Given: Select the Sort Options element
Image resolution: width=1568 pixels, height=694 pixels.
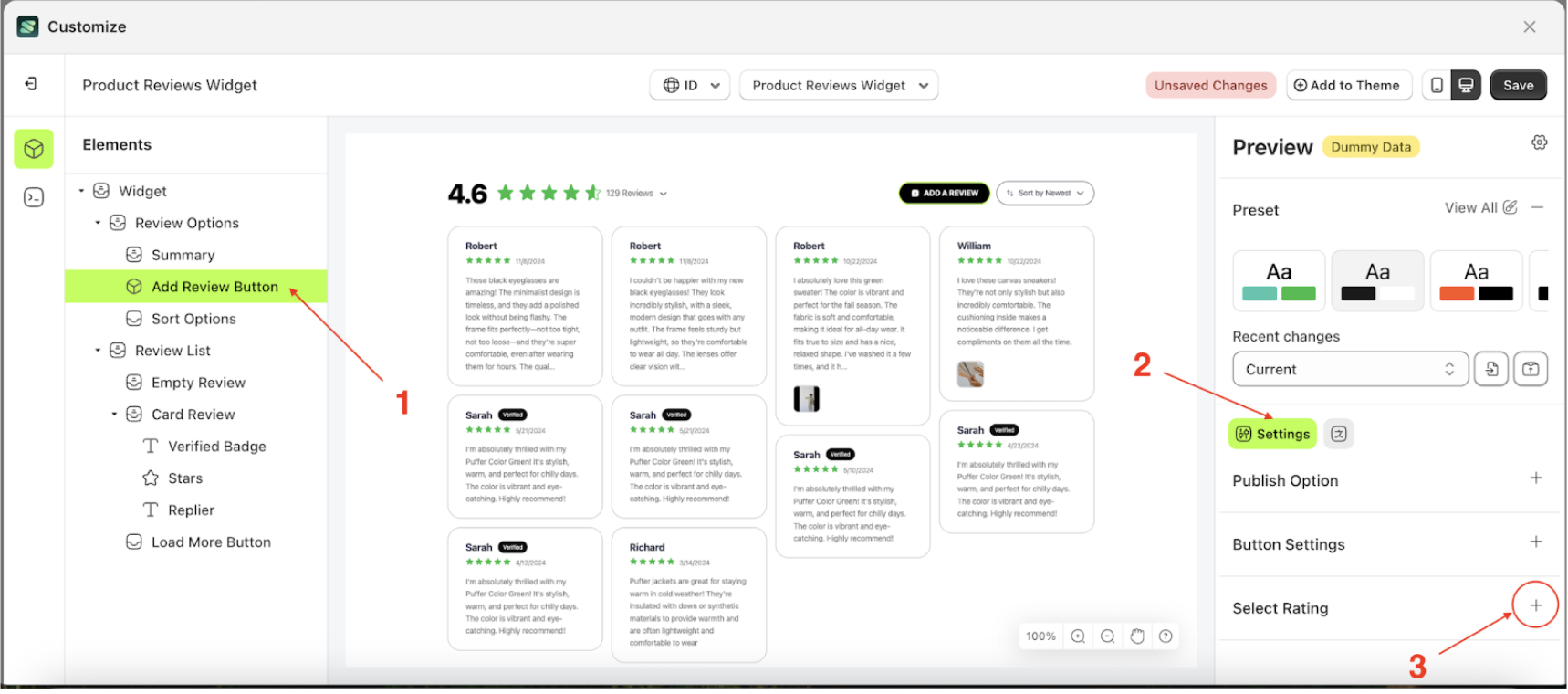Looking at the screenshot, I should click(193, 319).
